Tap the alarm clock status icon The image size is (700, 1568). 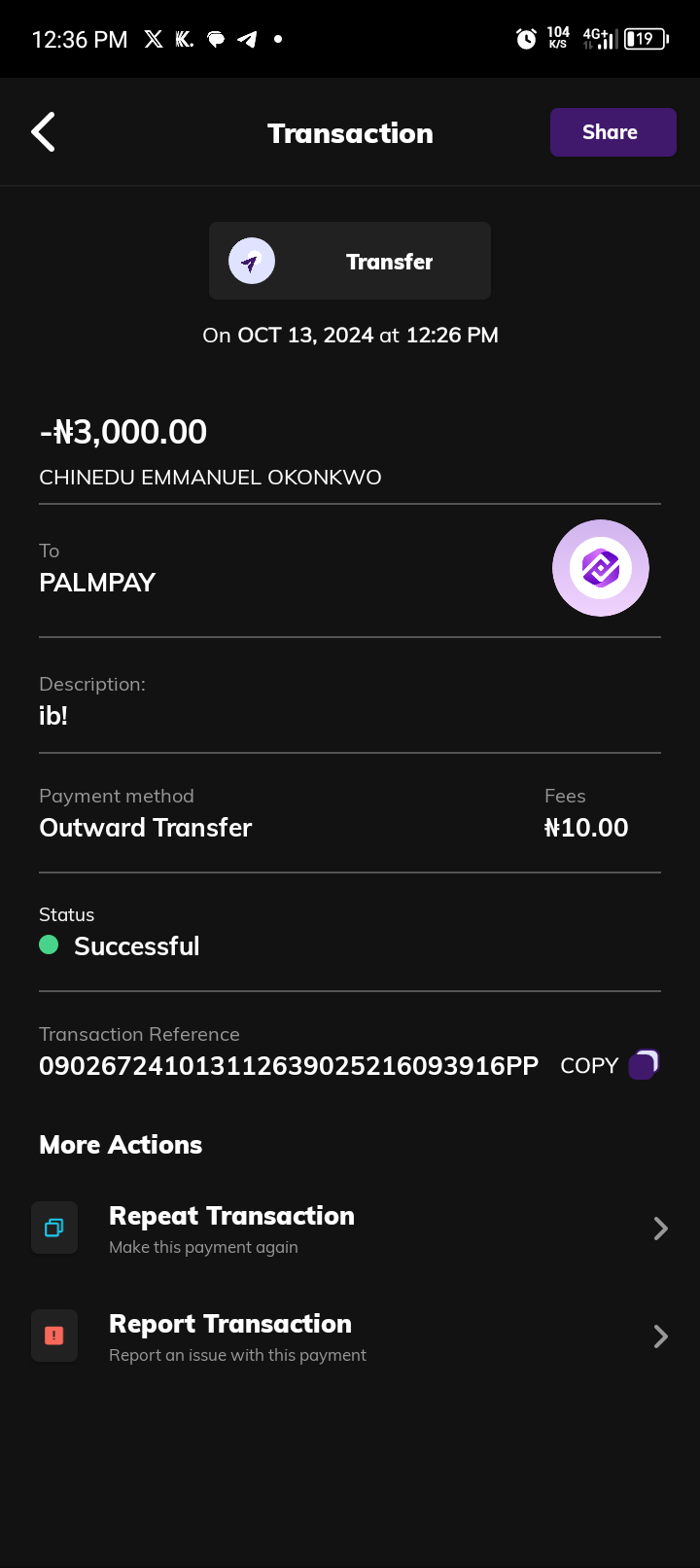point(526,39)
